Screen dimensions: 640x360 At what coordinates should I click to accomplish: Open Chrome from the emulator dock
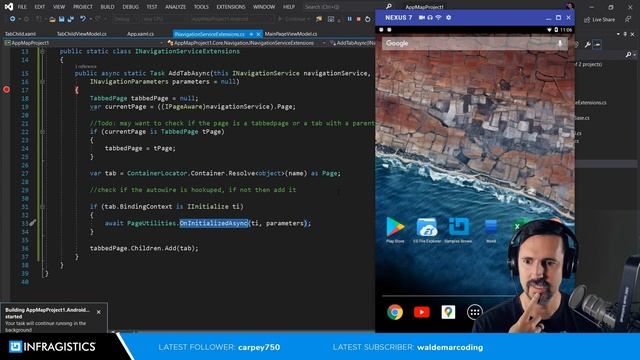point(395,312)
